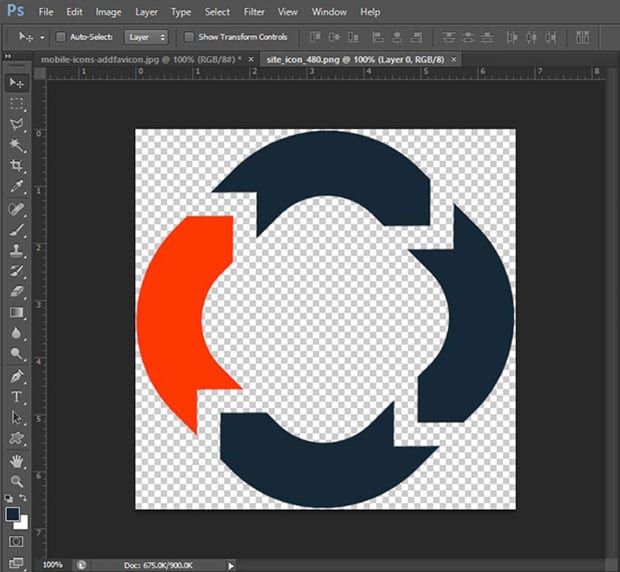Choose the Healing Brush tool
This screenshot has height=572, width=620.
16,209
